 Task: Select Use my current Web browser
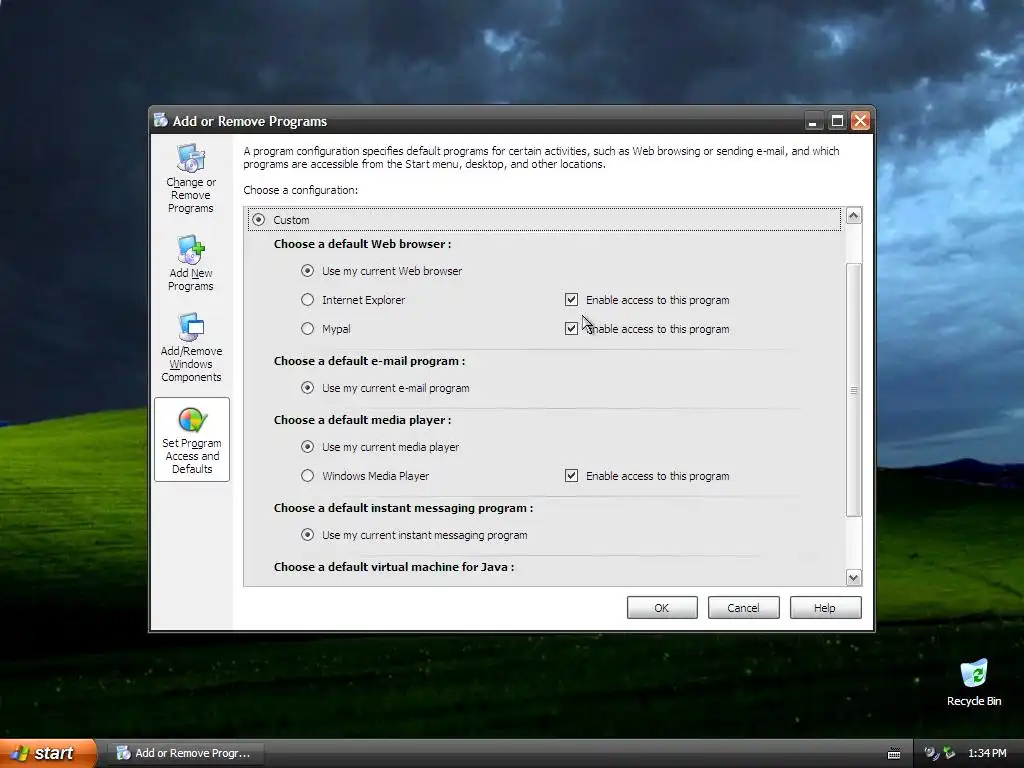click(x=307, y=270)
